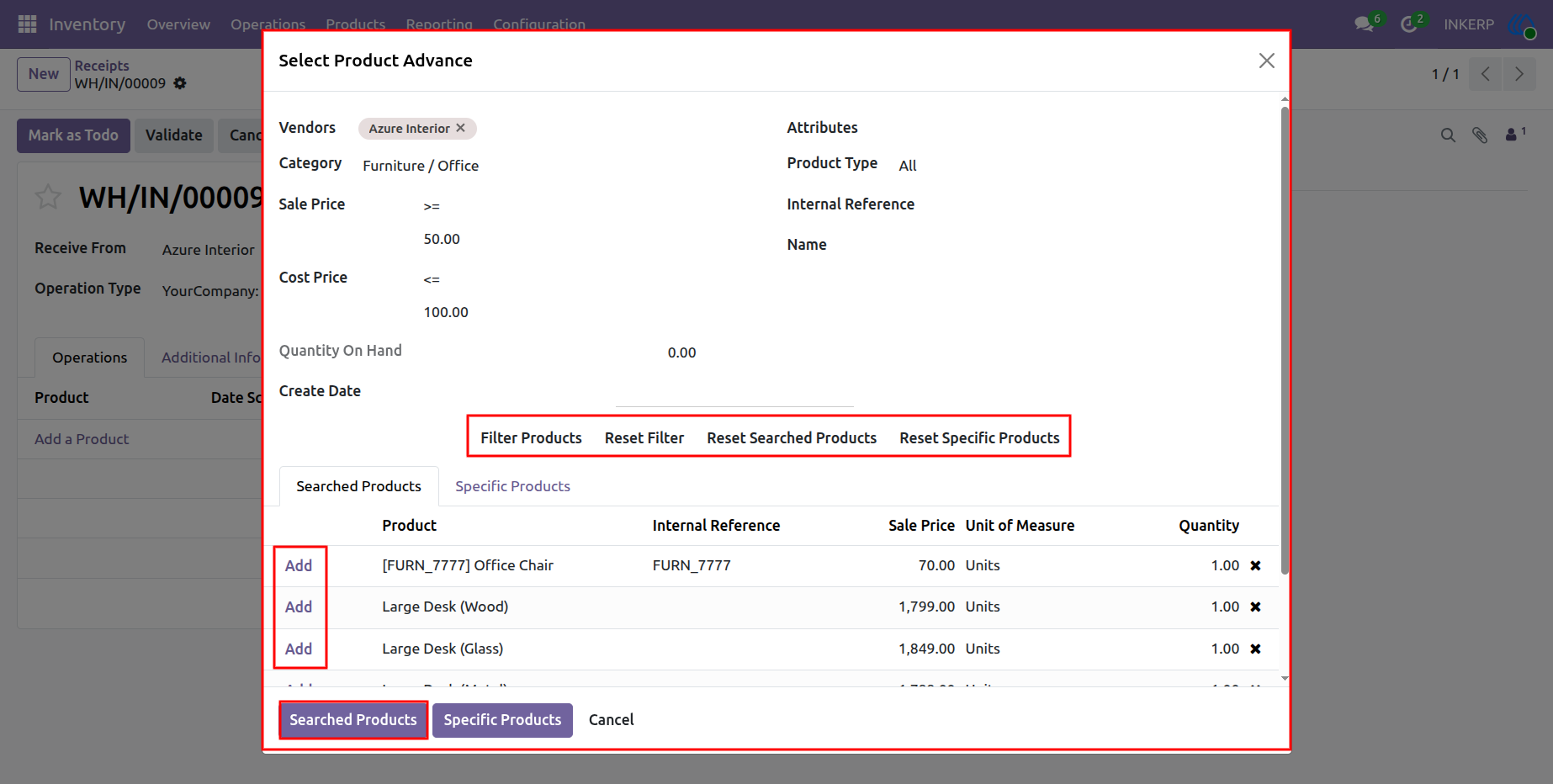The image size is (1553, 784).
Task: Add the Large Desk (Wood) product
Action: (x=299, y=607)
